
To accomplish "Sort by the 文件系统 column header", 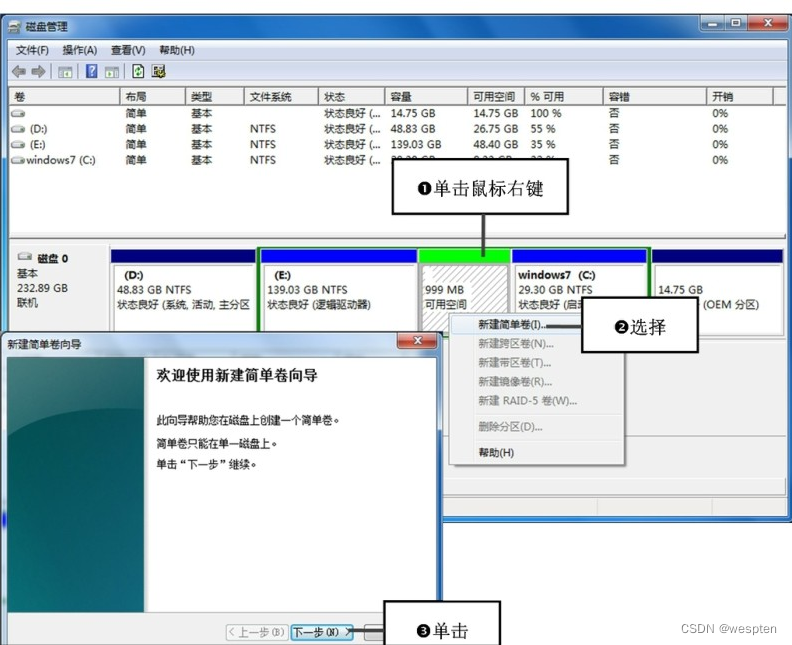I will (281, 96).
